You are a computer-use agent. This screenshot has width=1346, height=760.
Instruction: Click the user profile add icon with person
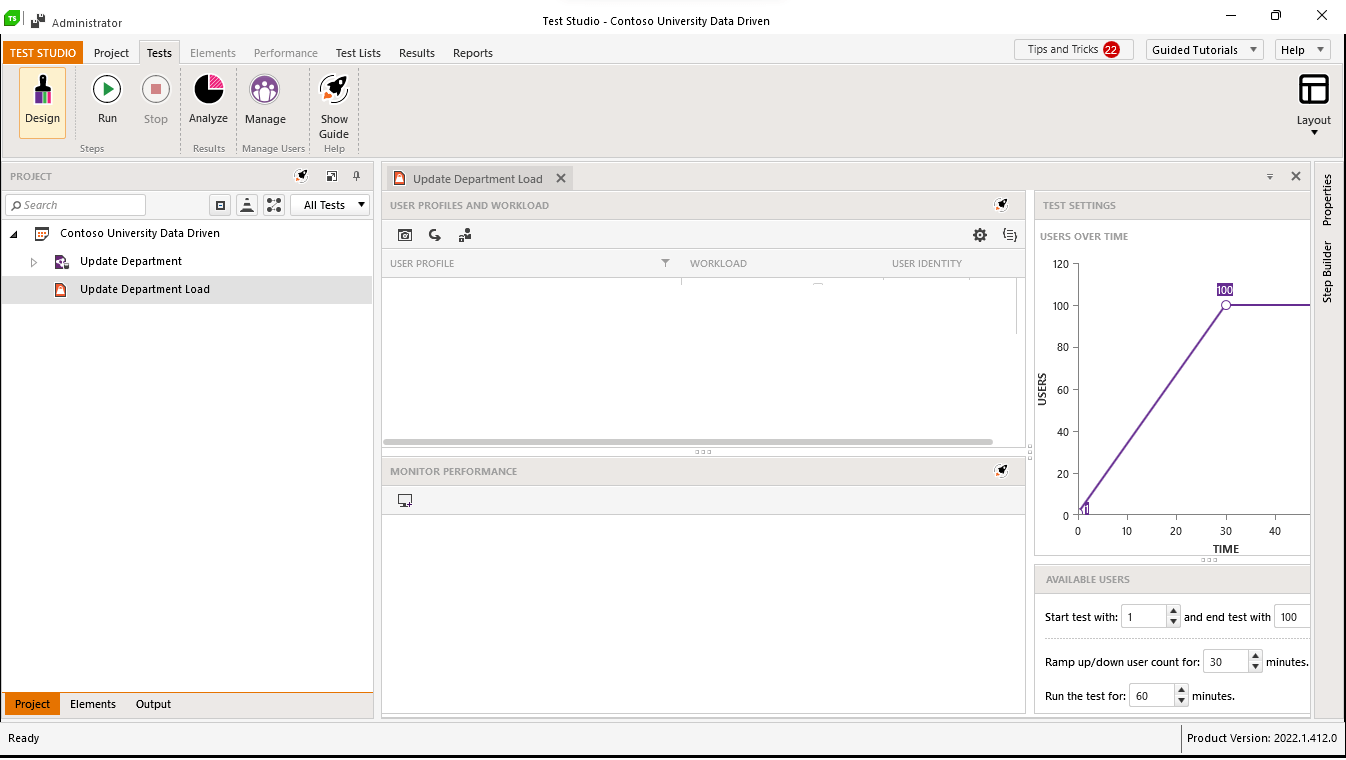465,235
